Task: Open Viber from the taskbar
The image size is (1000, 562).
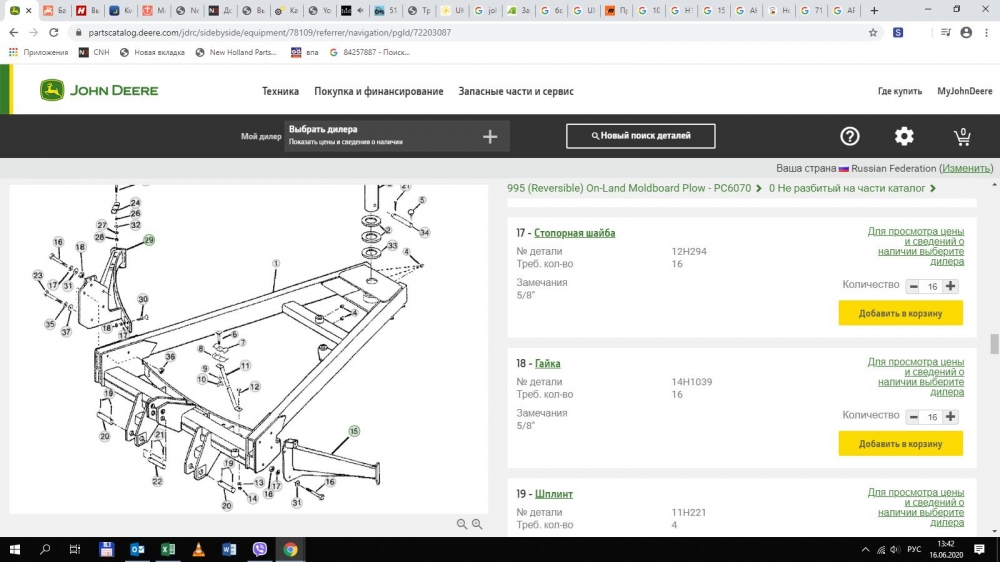Action: [260, 549]
